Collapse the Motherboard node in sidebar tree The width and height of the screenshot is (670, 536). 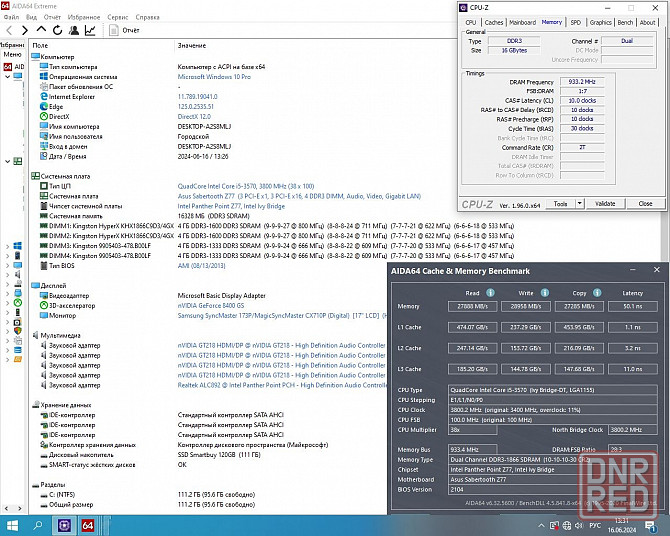pyautogui.click(x=7, y=161)
